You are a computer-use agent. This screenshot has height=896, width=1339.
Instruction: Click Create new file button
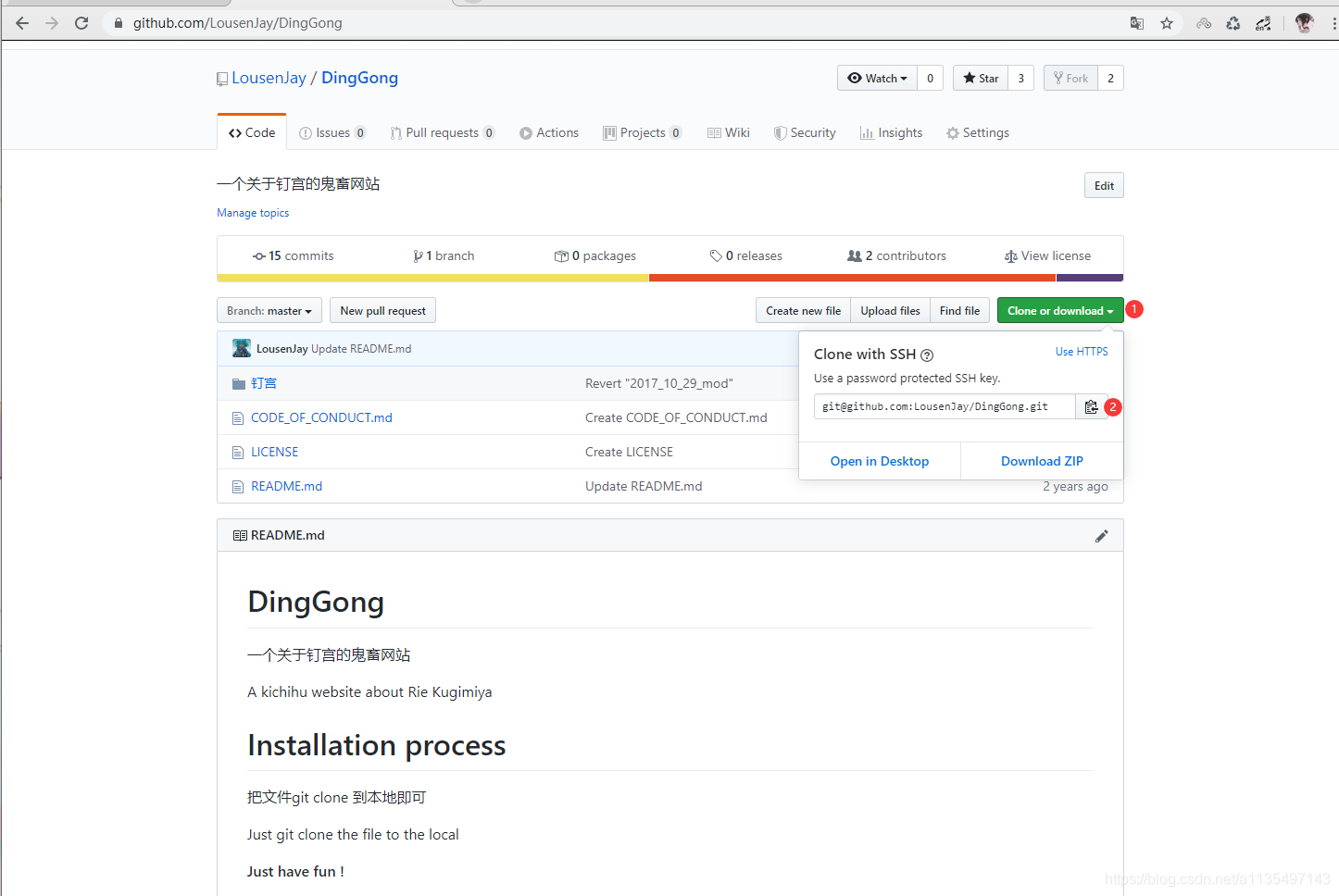click(803, 310)
